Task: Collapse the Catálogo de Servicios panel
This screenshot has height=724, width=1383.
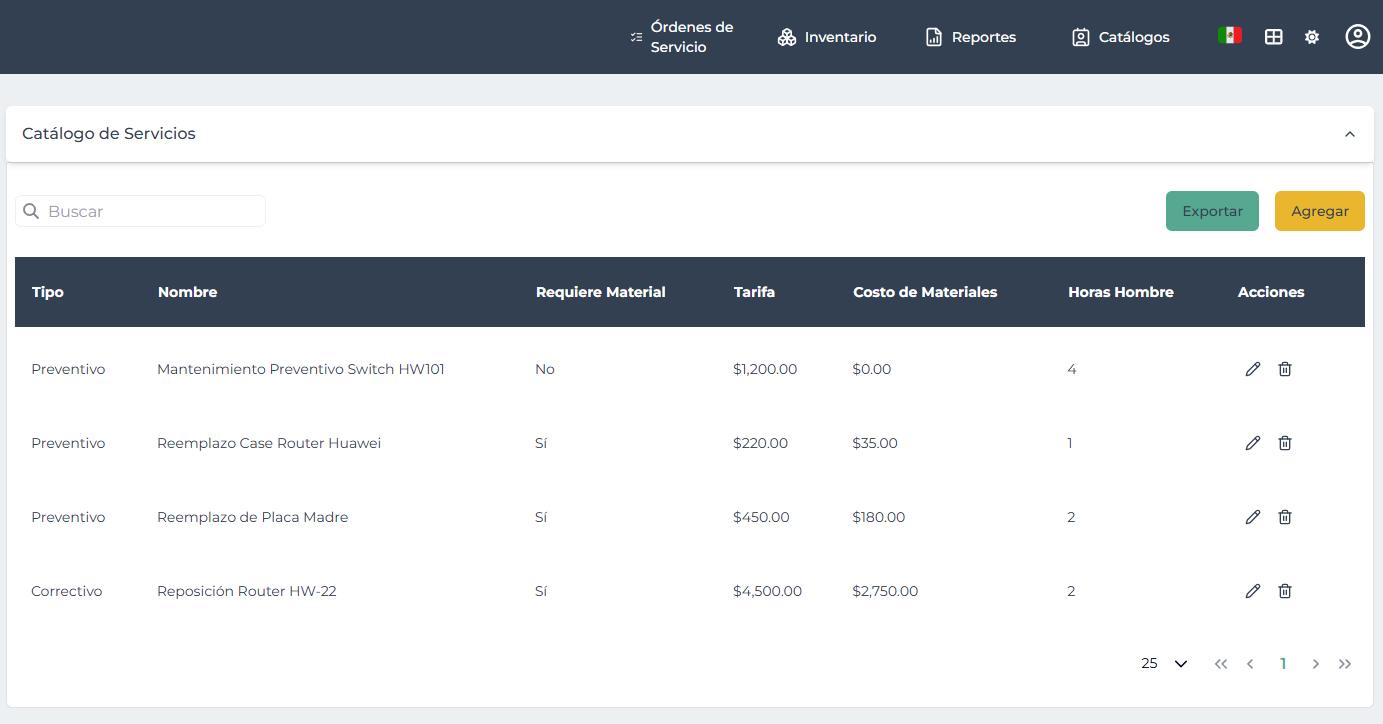Action: click(x=1349, y=134)
